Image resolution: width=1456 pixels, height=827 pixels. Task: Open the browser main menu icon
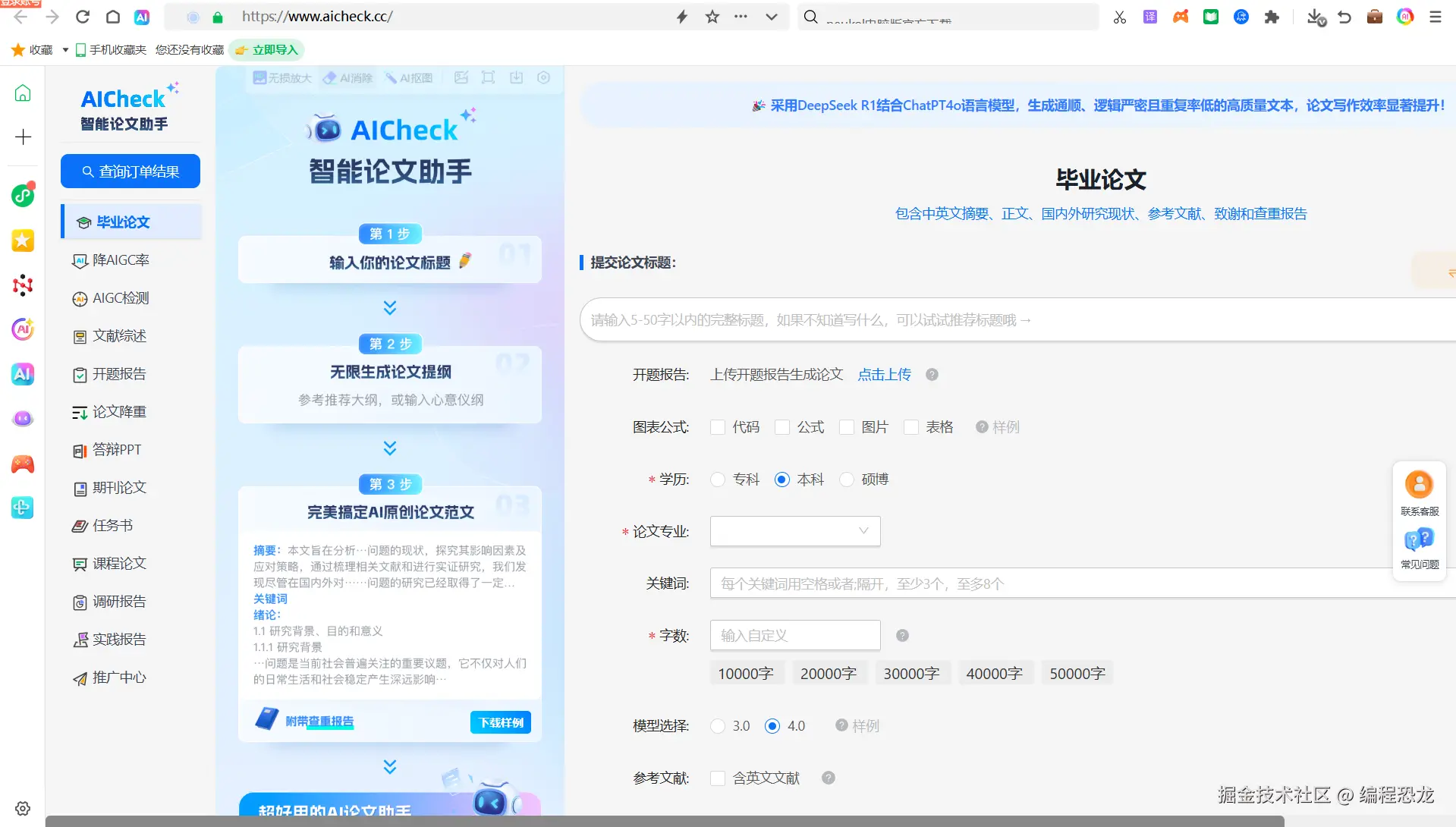click(x=1436, y=17)
